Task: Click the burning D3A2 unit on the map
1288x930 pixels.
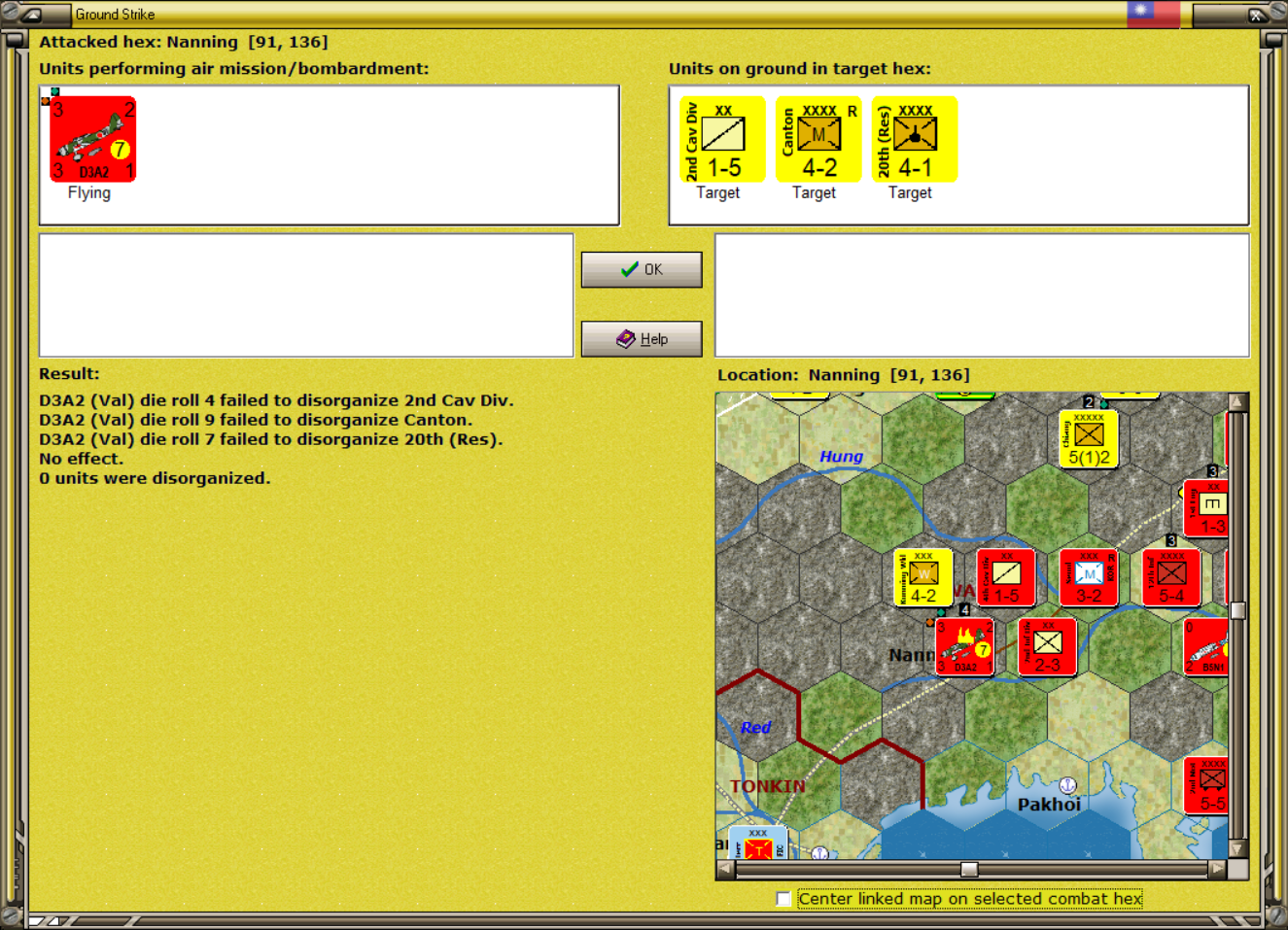Action: pos(964,646)
